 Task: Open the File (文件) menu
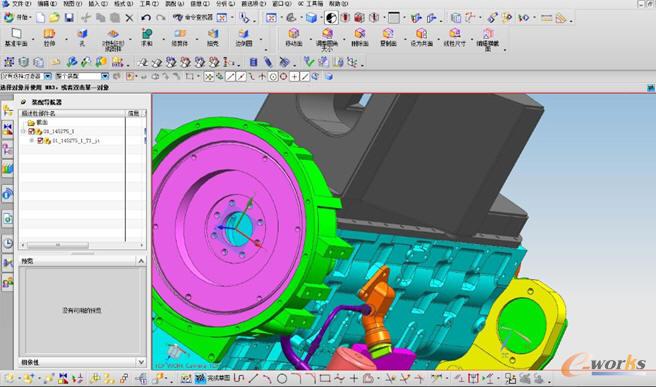click(18, 4)
